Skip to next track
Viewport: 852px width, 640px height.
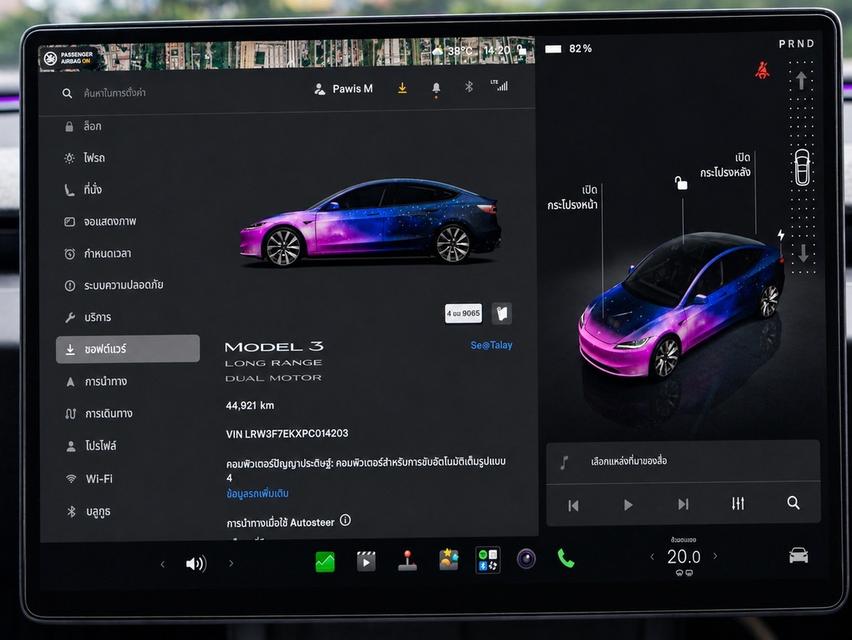[x=683, y=505]
